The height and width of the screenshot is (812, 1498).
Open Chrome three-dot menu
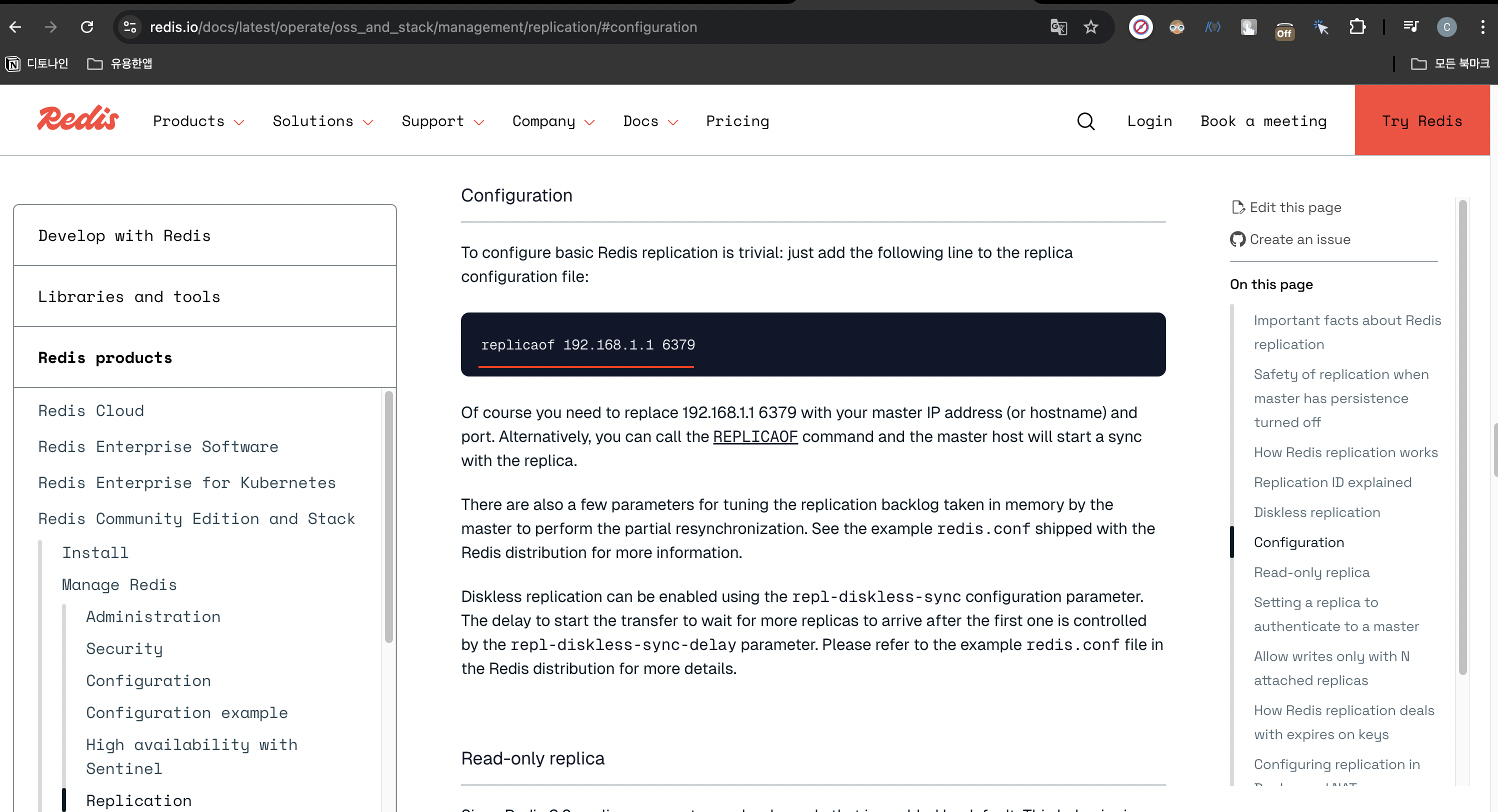click(x=1482, y=27)
